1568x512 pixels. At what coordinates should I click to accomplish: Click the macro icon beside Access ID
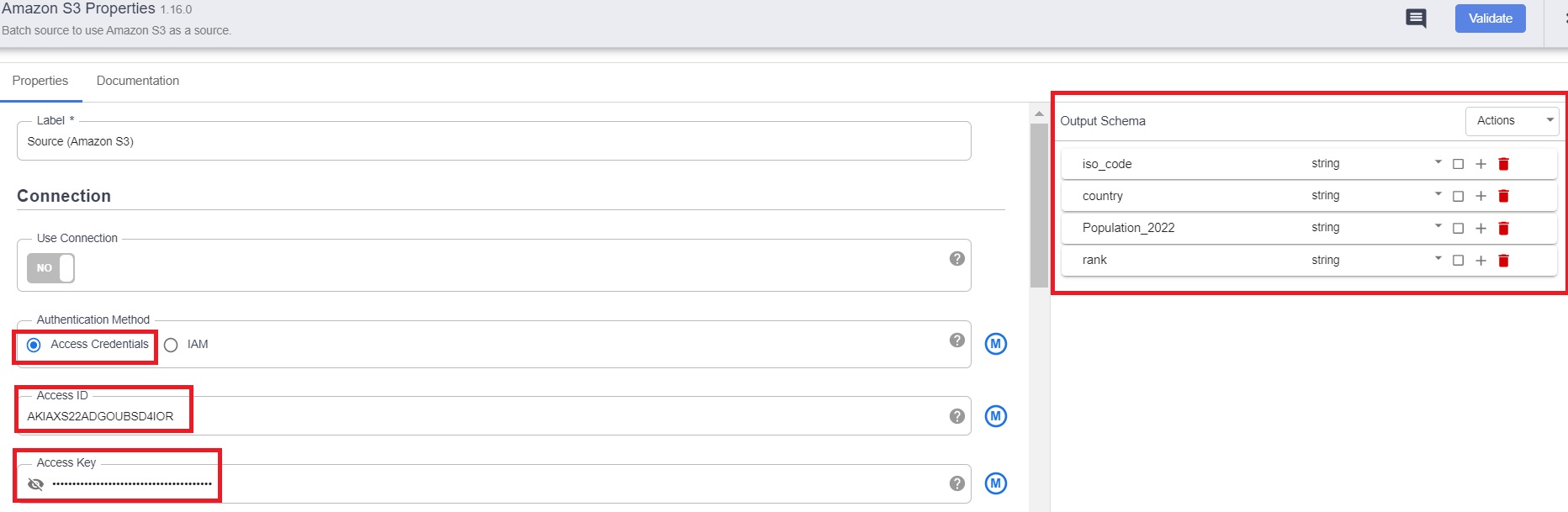tap(995, 415)
